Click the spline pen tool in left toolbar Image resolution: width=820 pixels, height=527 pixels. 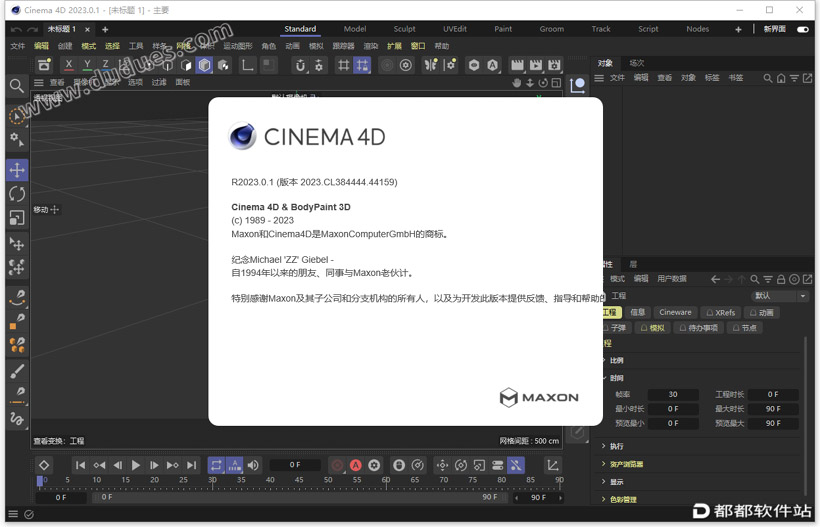[x=17, y=295]
